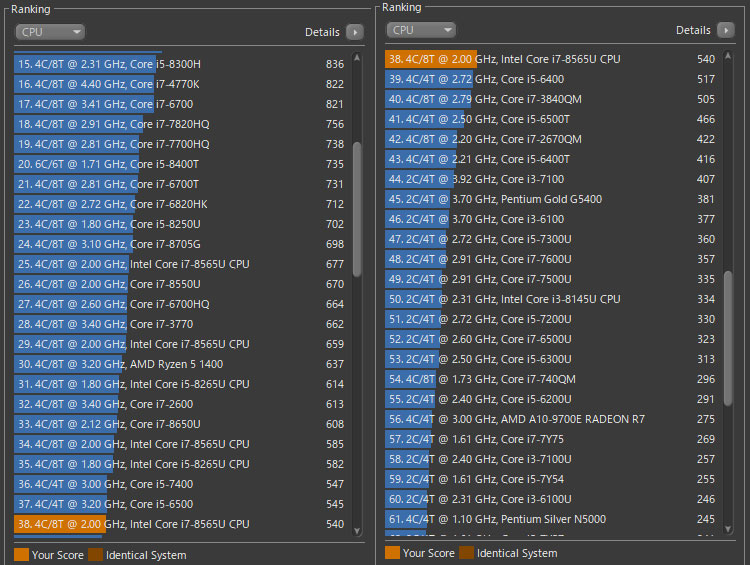The image size is (750, 565).
Task: Select row 43 Core i5-6400T
Action: [552, 159]
